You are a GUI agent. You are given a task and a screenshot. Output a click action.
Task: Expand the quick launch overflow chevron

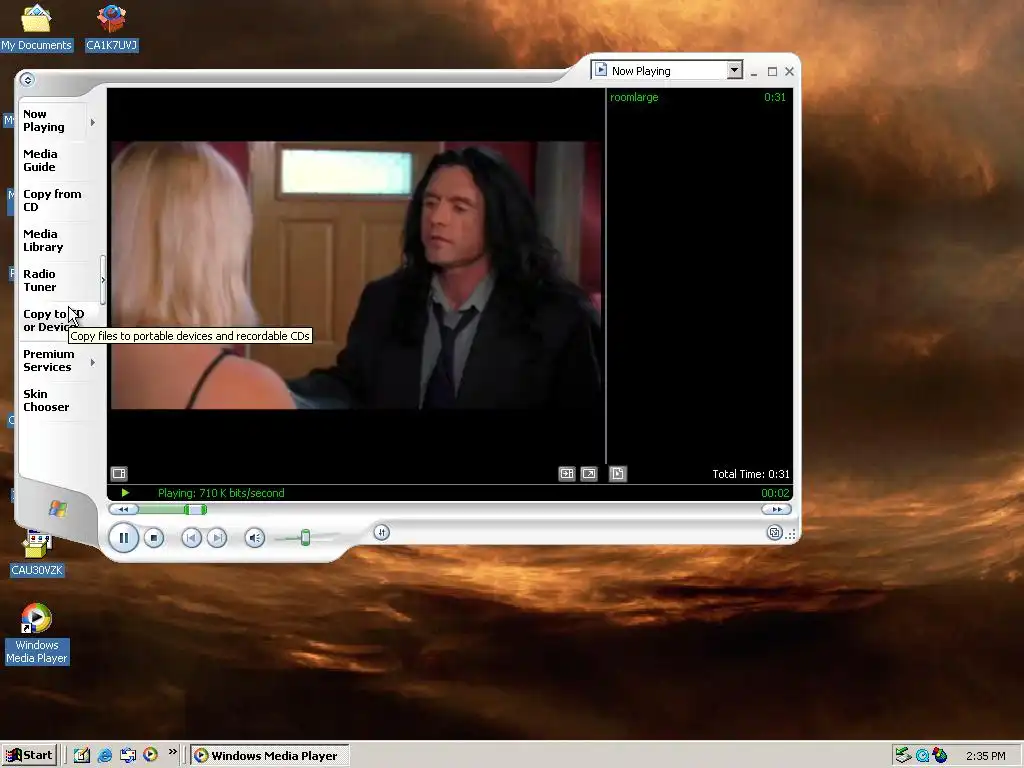[x=172, y=752]
